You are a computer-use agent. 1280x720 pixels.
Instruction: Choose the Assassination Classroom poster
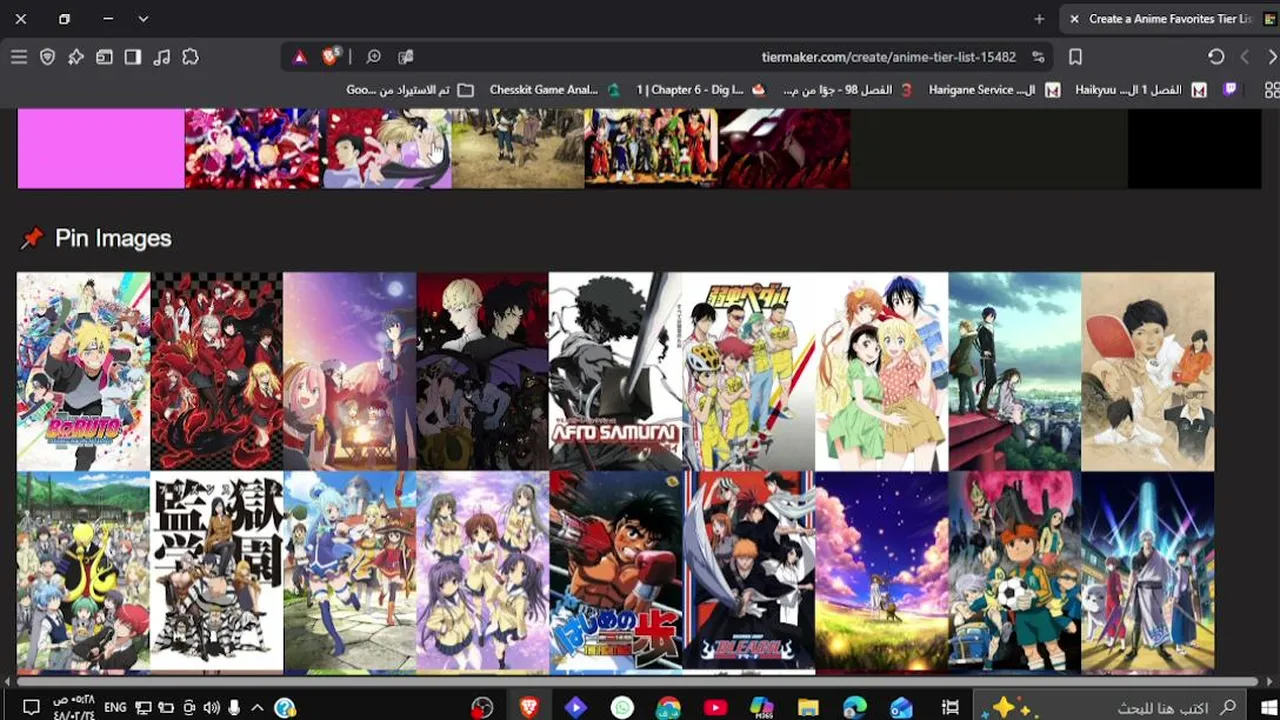pyautogui.click(x=83, y=571)
